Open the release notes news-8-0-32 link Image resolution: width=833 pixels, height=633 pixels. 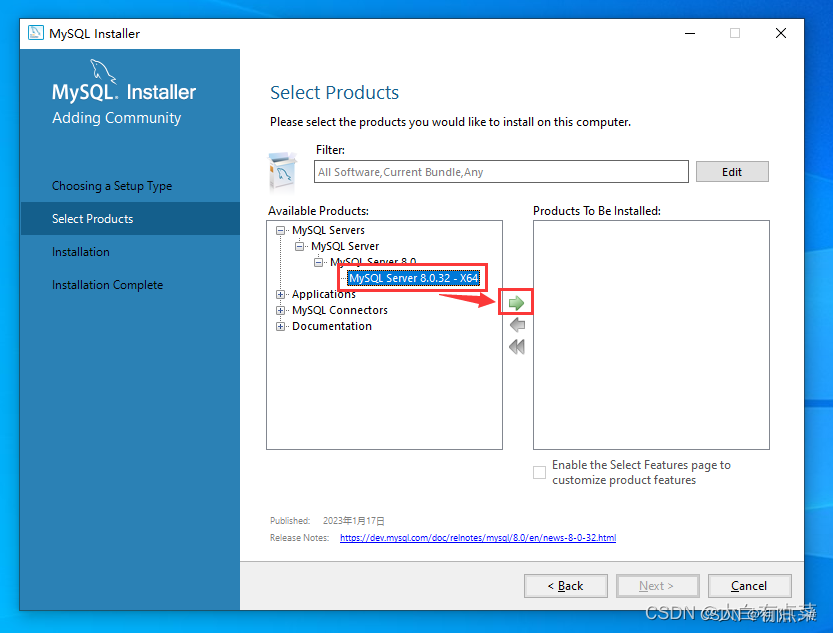click(x=478, y=537)
